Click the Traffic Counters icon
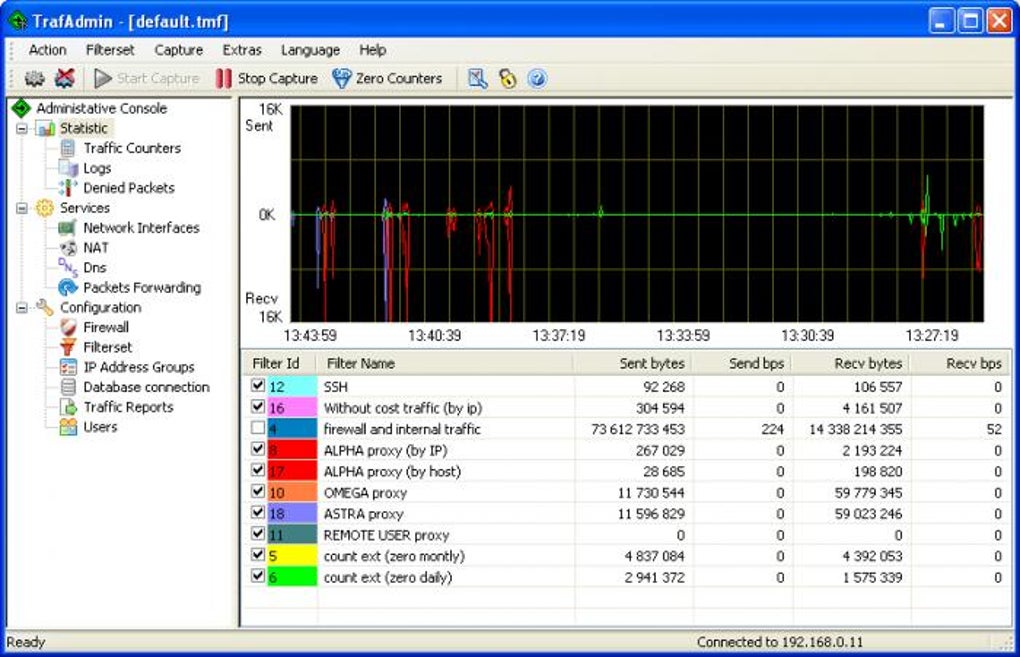Viewport: 1020px width, 657px height. click(68, 148)
